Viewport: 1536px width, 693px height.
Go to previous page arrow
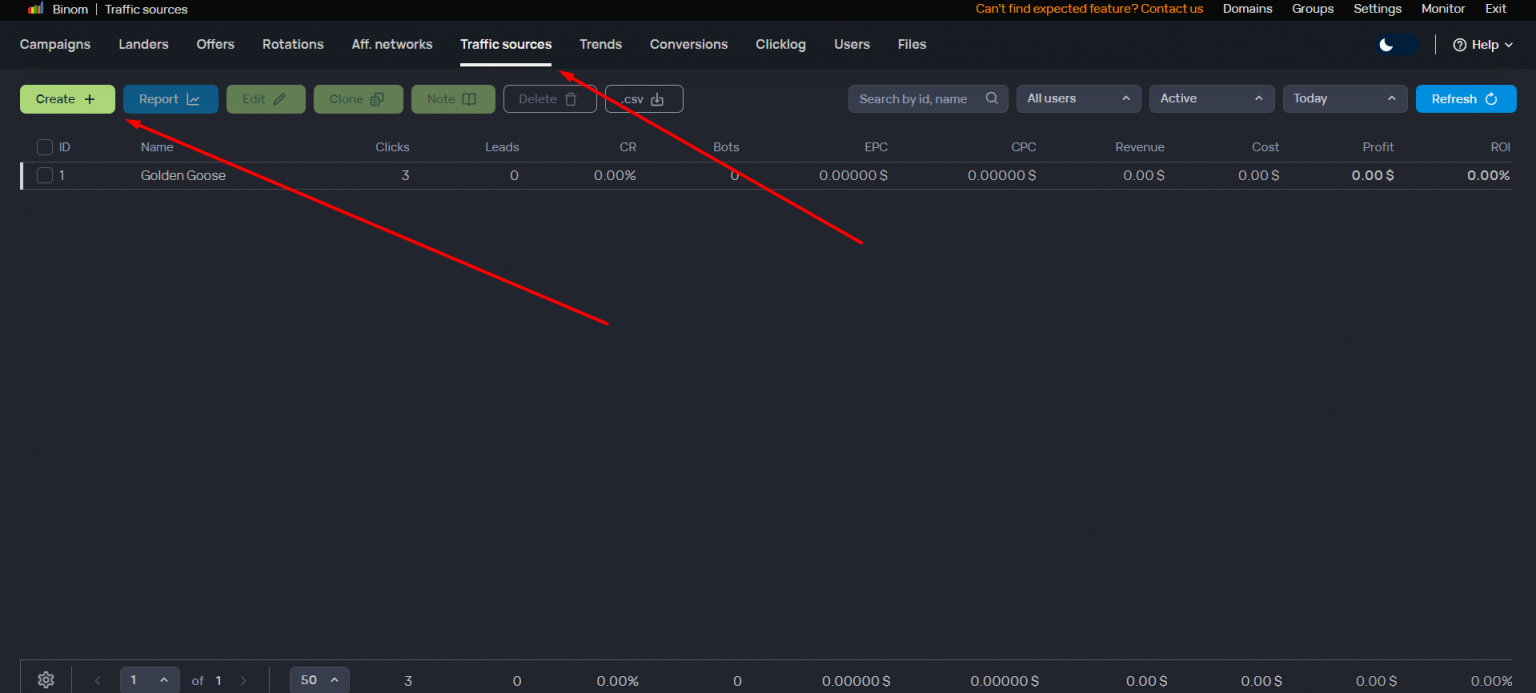[x=98, y=681]
